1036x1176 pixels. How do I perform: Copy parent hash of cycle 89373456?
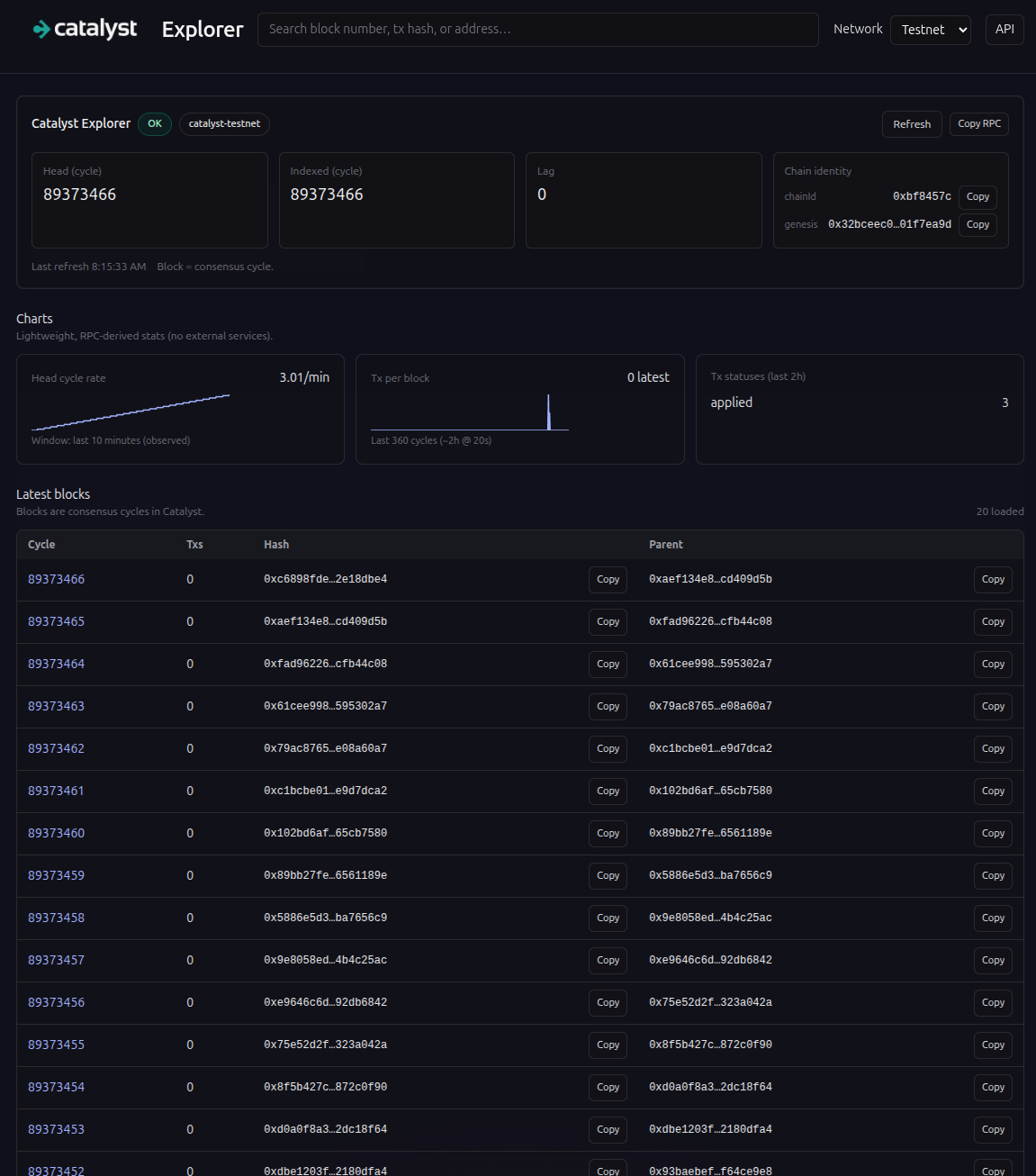993,1003
